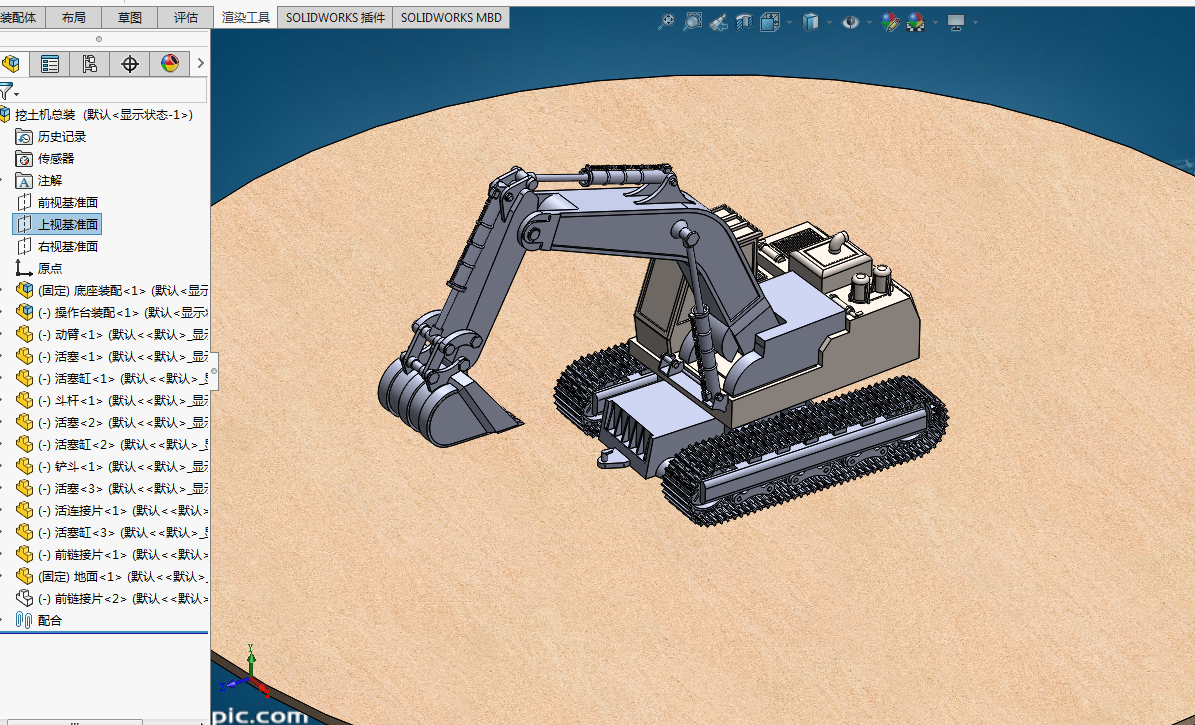Open View Orientation cube icon
Image resolution: width=1195 pixels, height=725 pixels.
pos(770,22)
